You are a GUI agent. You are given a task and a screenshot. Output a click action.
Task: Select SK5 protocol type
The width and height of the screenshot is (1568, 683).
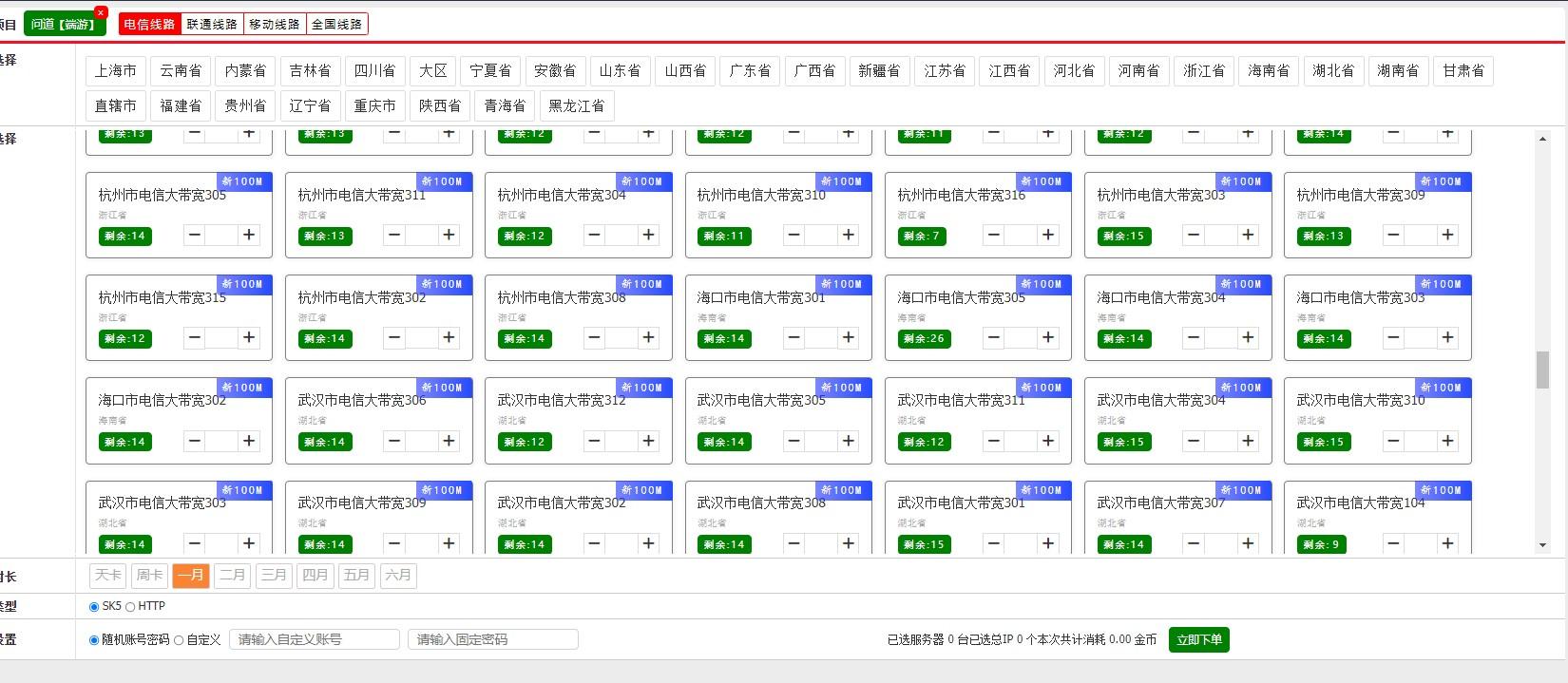[94, 607]
